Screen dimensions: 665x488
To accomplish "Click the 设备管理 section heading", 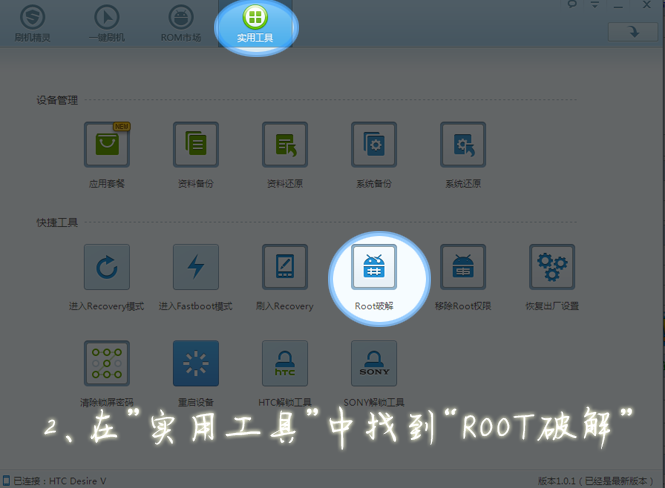I will pos(57,100).
